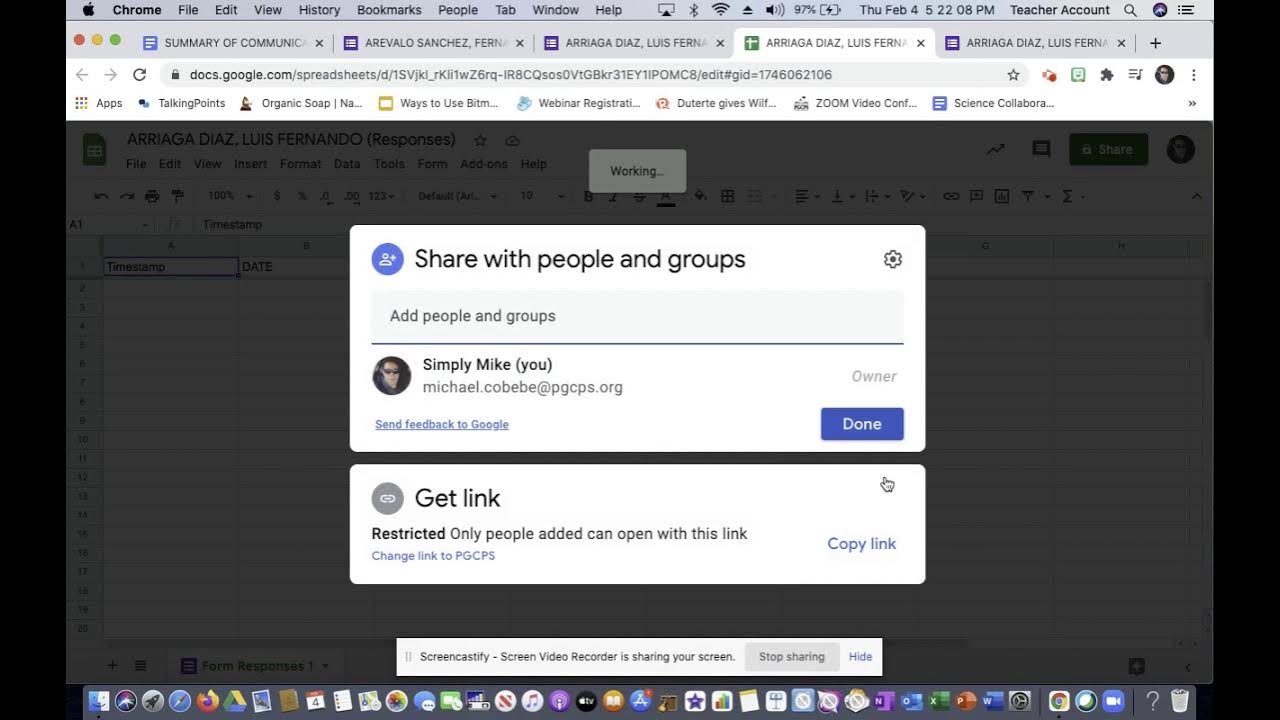1280x720 pixels.
Task: Open the Default (Ari... font dropdown
Action: (457, 196)
